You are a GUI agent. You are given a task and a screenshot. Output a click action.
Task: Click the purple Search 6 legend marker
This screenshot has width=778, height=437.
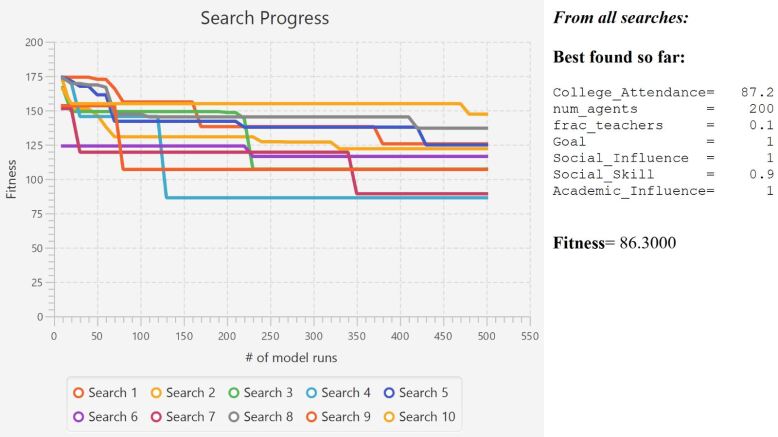point(78,417)
